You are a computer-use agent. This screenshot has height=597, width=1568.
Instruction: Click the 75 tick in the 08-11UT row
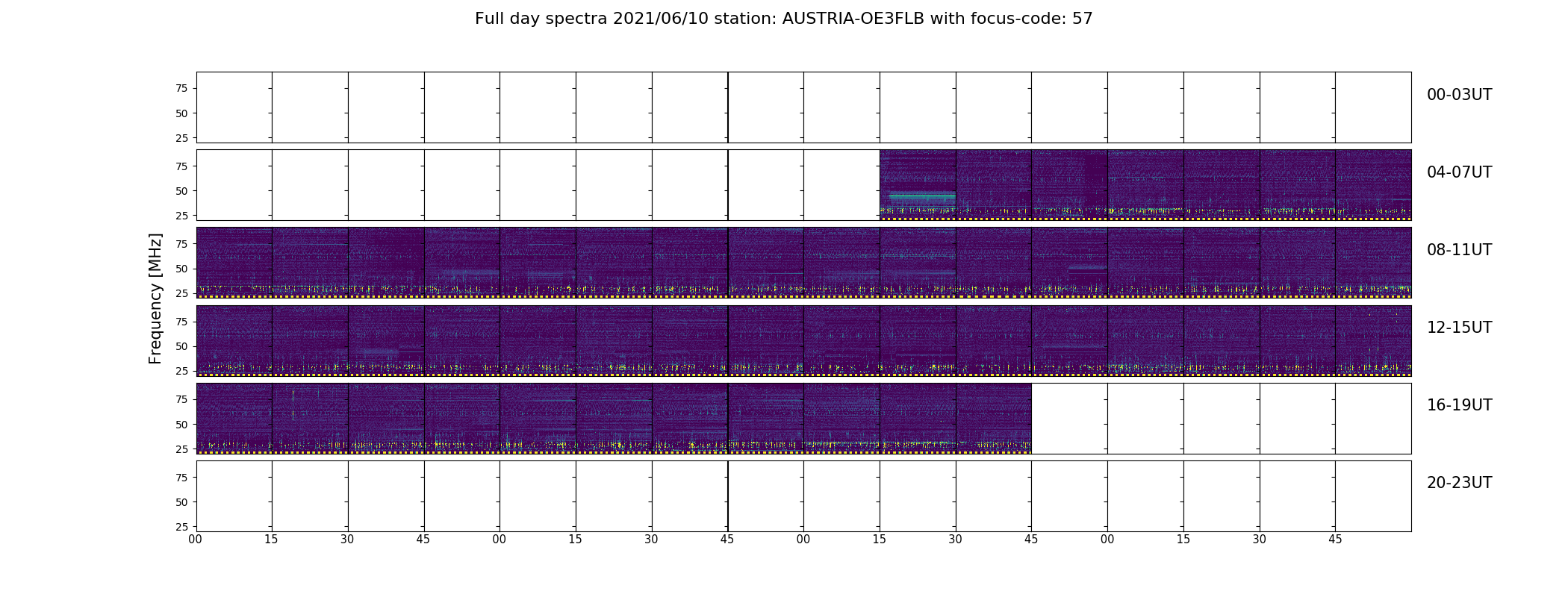click(181, 244)
